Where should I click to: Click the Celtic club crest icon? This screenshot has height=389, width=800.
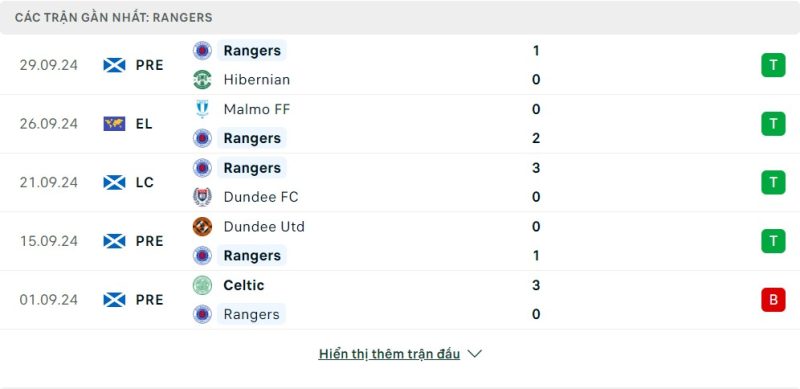[203, 285]
